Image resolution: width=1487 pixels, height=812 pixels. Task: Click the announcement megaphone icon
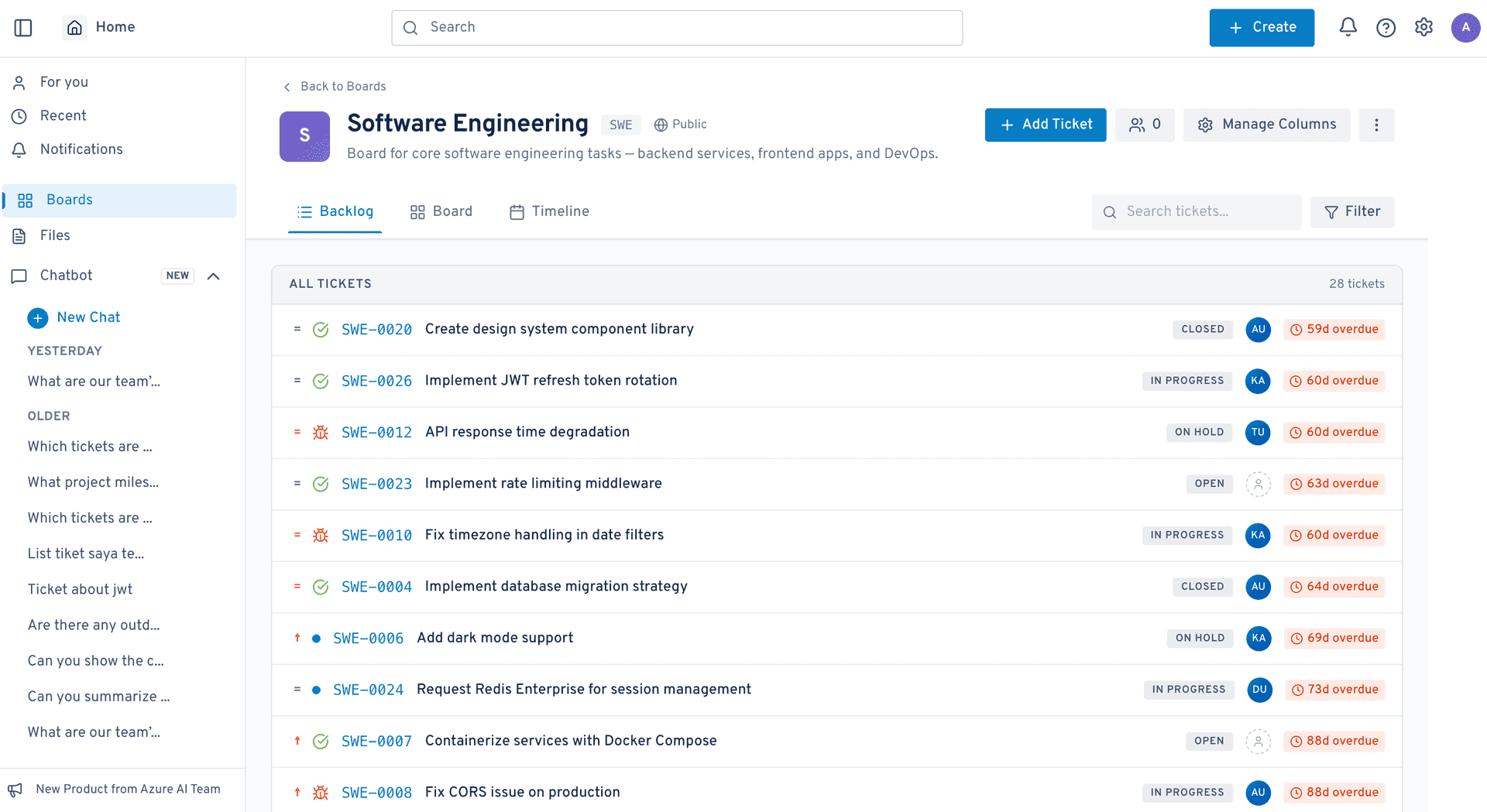tap(15, 790)
